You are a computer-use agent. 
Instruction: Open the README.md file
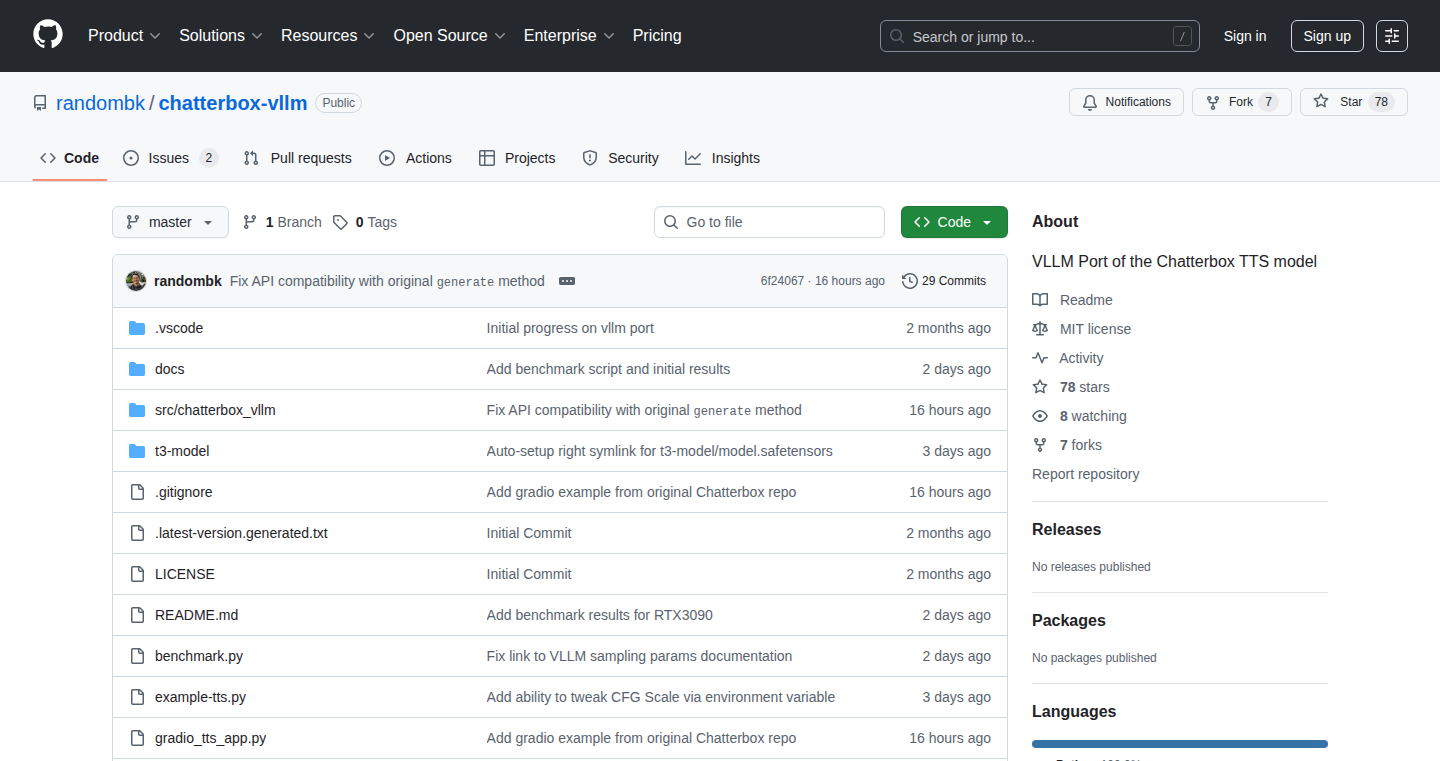[x=197, y=615]
